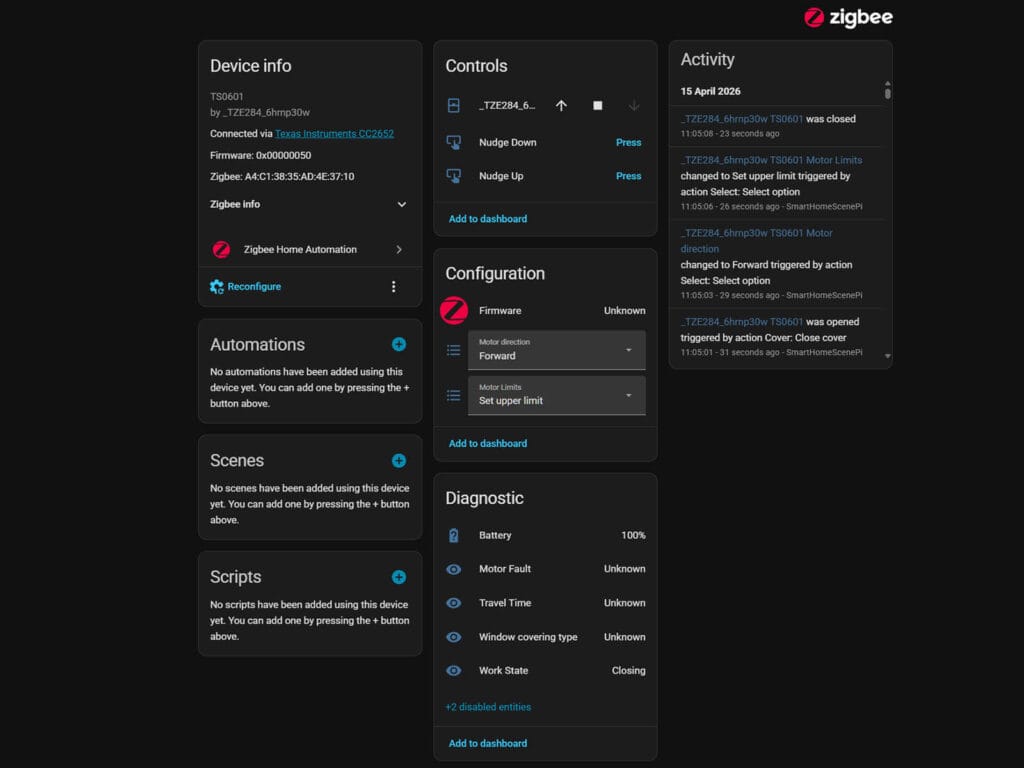1024x768 pixels.
Task: Click the eye icon beside Work State
Action: 454,671
